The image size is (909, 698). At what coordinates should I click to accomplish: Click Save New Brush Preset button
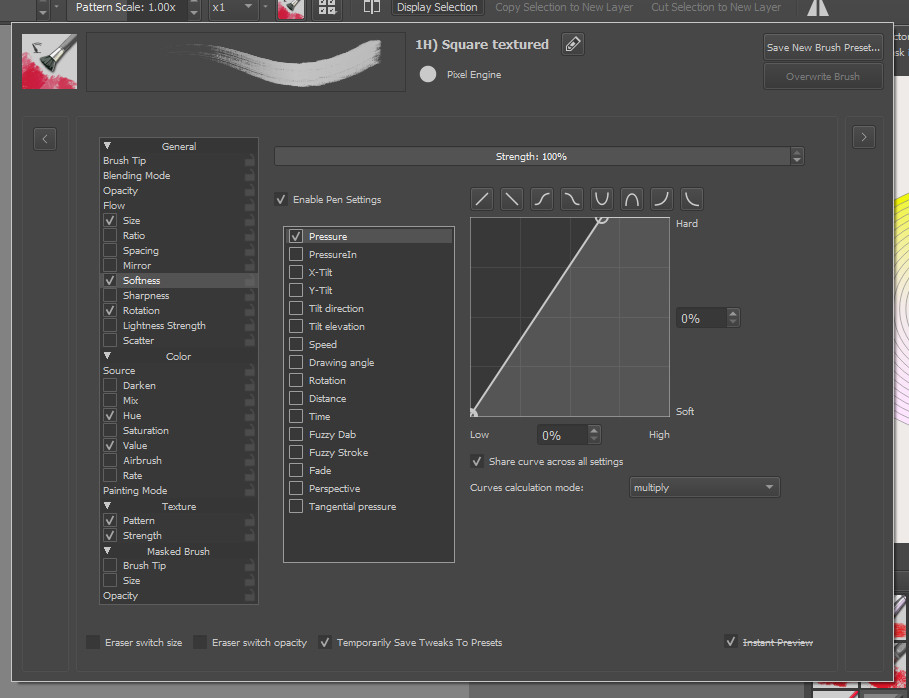tap(823, 47)
